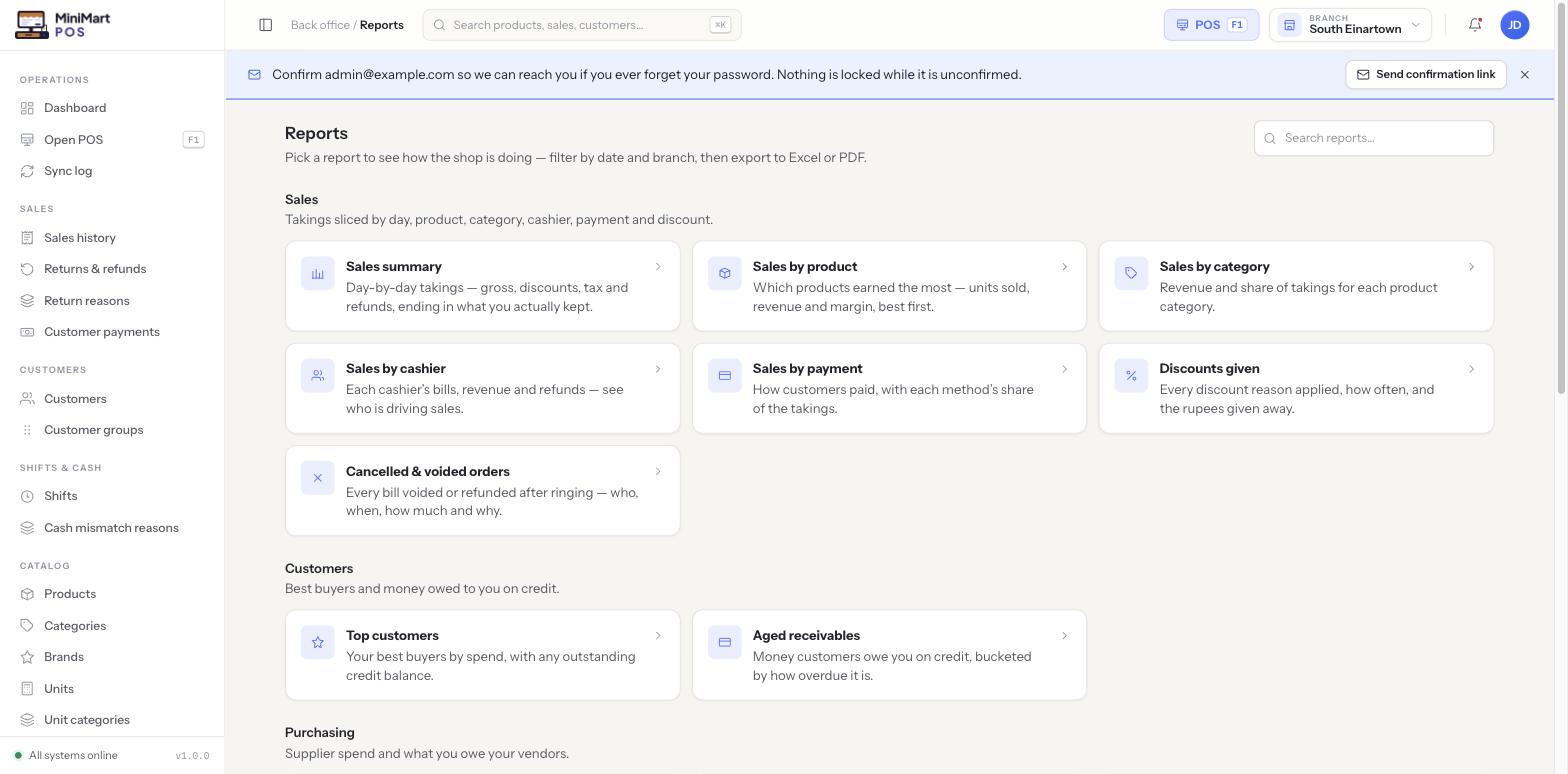Open Aged receivables report chevron
Viewport: 1568px width, 774px height.
pyautogui.click(x=1064, y=636)
